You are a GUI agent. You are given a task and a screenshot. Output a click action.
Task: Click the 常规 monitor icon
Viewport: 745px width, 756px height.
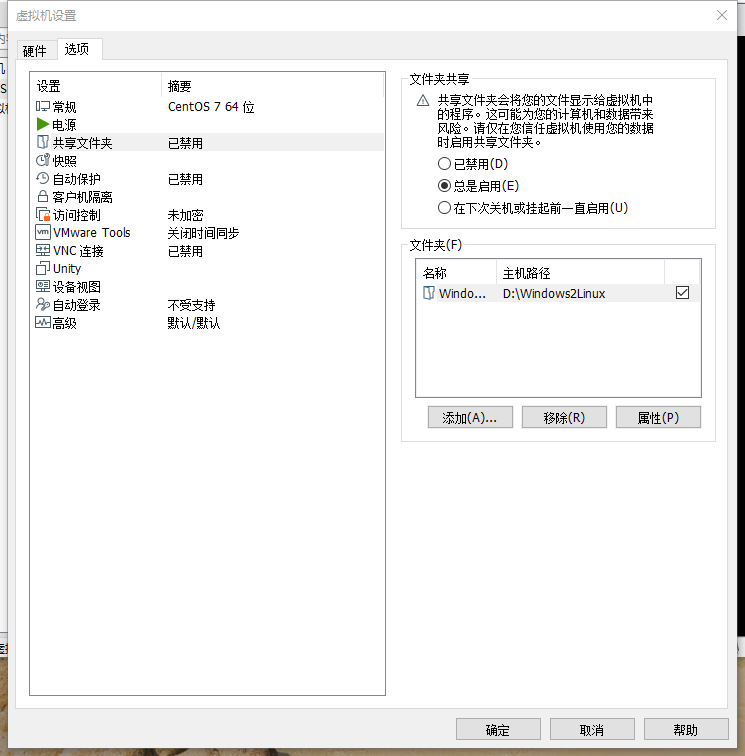(42, 107)
